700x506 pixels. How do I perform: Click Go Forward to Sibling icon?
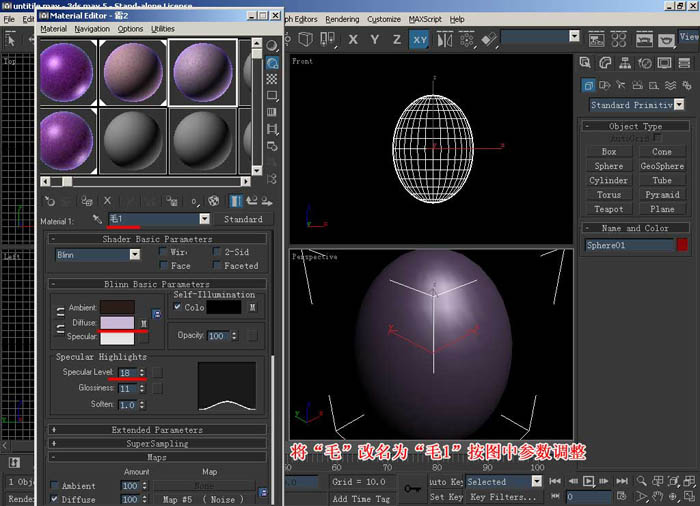point(267,201)
